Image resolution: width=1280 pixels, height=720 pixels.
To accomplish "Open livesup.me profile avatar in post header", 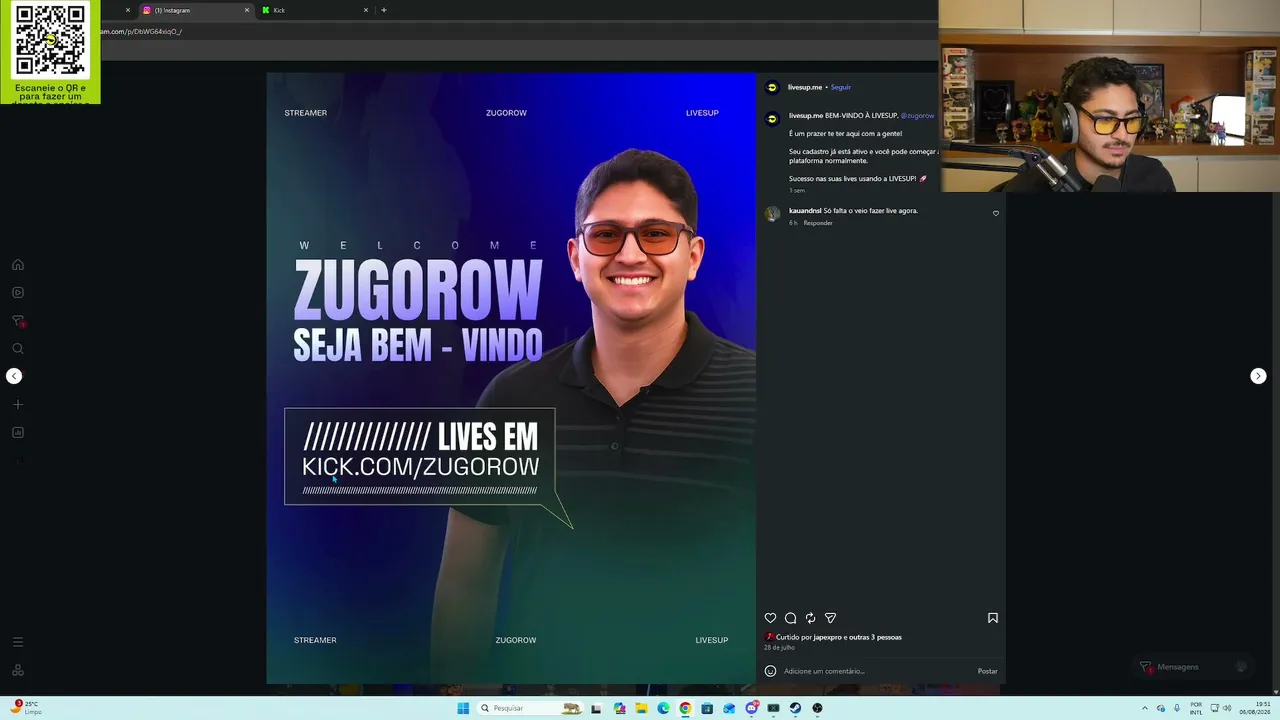I will tap(772, 87).
